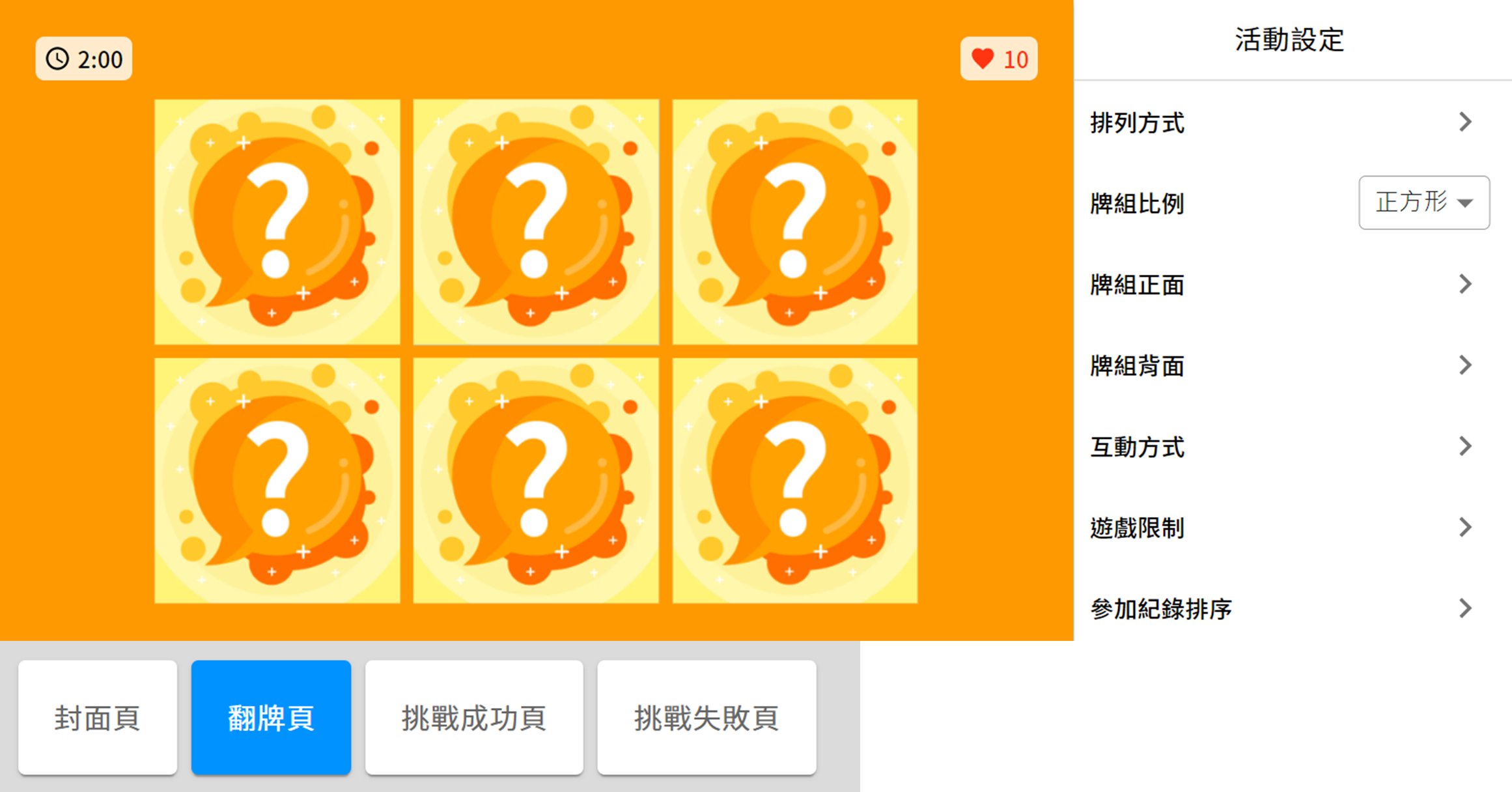Flip the top-right question mark card

(x=795, y=222)
